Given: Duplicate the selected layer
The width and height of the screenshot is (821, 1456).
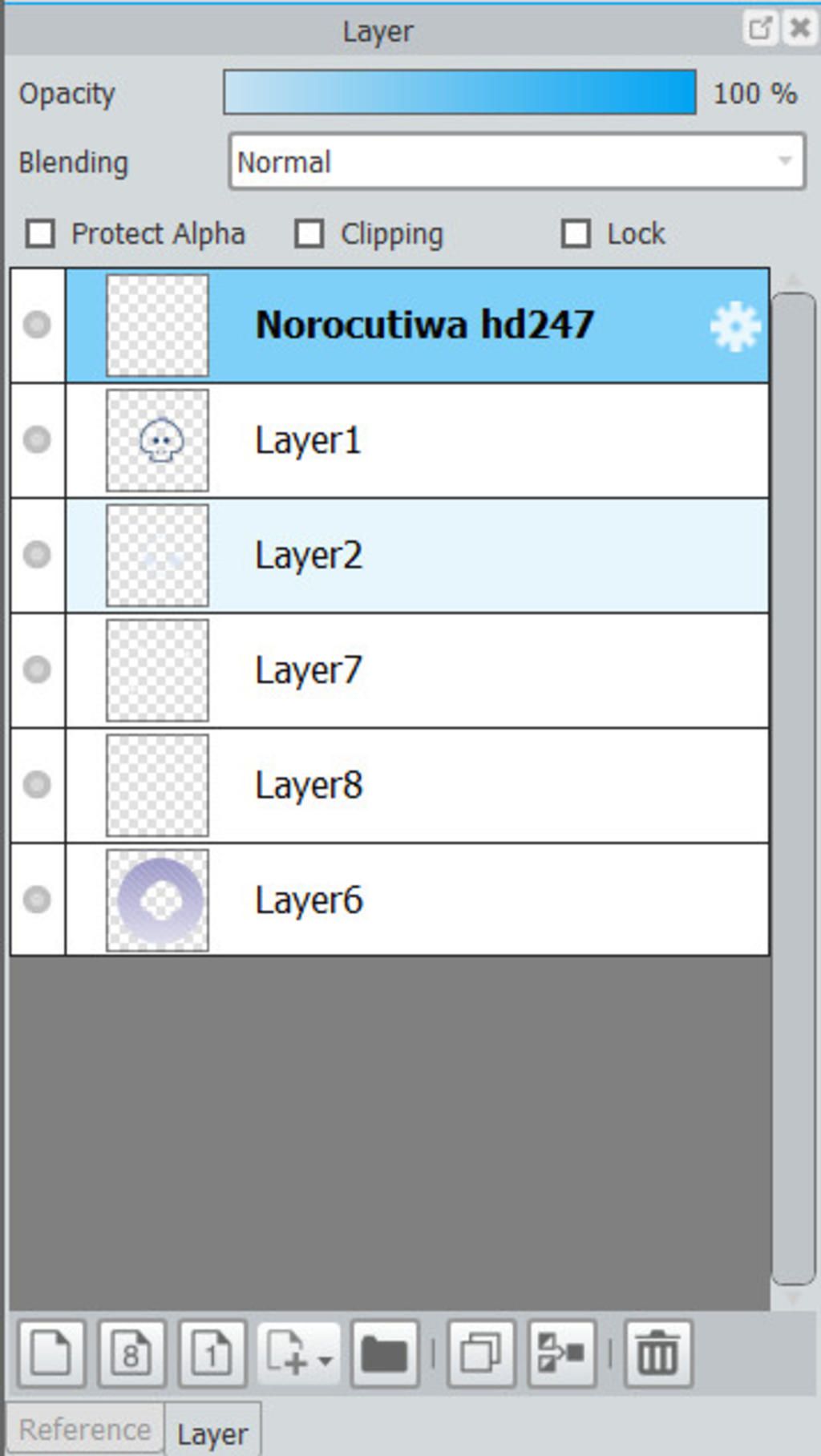Looking at the screenshot, I should click(x=481, y=1354).
